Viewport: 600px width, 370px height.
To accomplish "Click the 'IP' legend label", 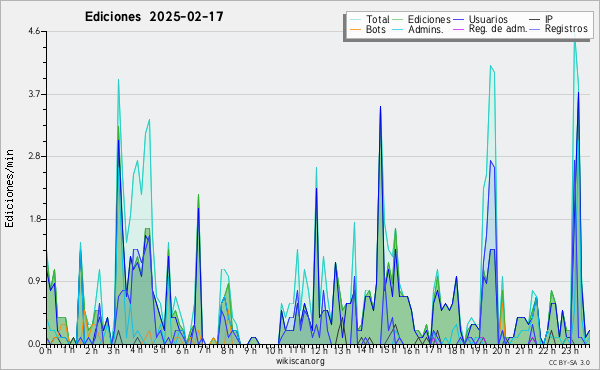I will click(549, 20).
